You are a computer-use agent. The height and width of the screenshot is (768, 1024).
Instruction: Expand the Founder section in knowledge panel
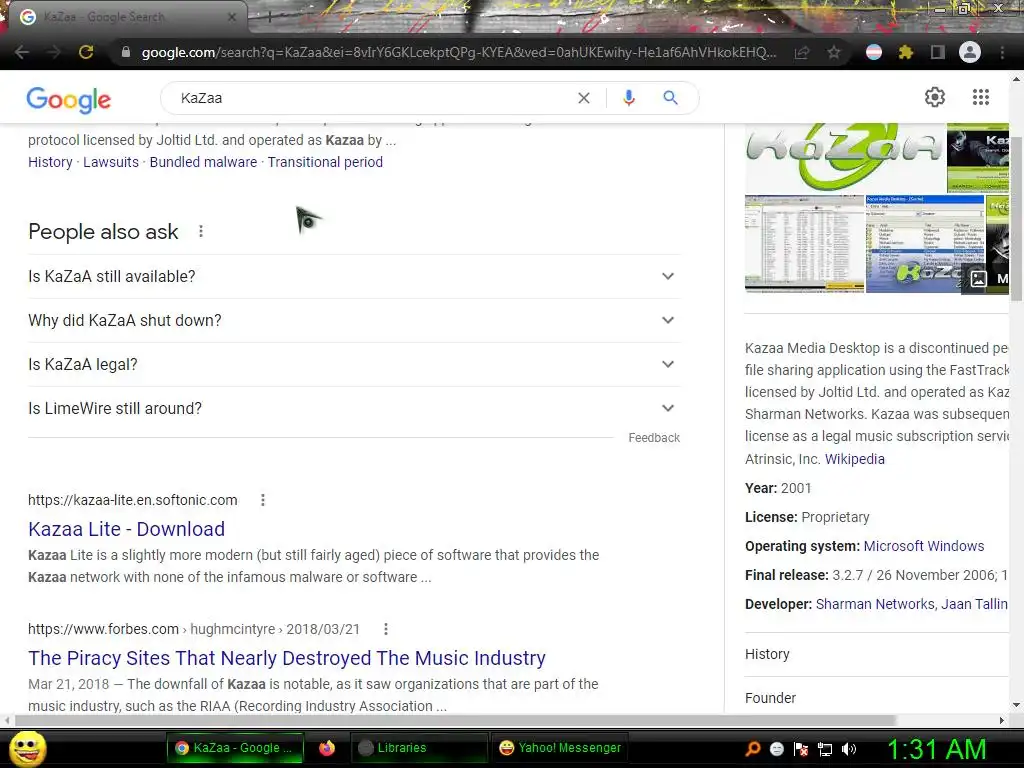pos(877,698)
